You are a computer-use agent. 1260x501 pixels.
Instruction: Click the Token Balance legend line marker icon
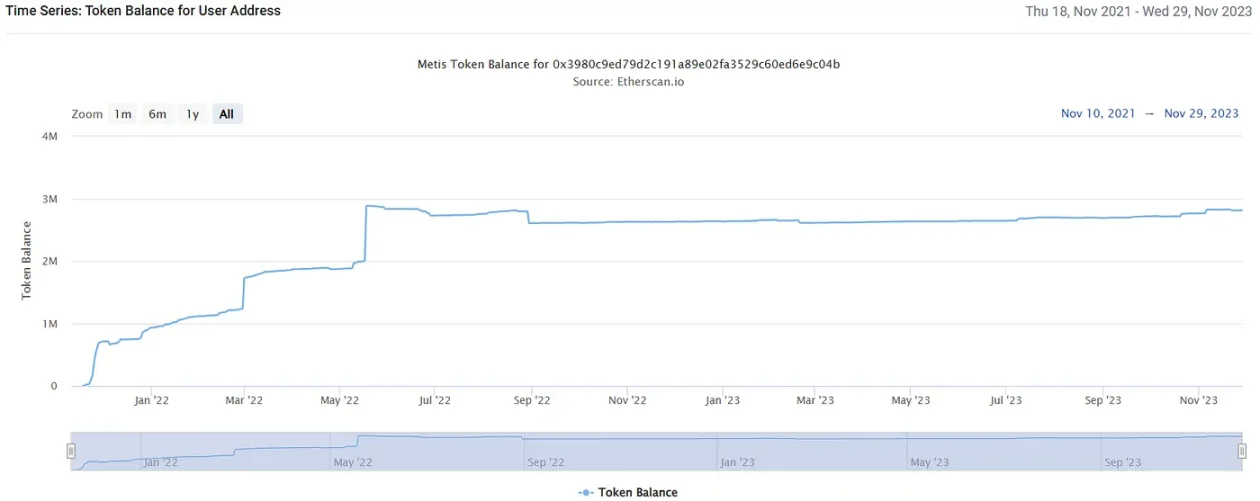click(x=585, y=492)
